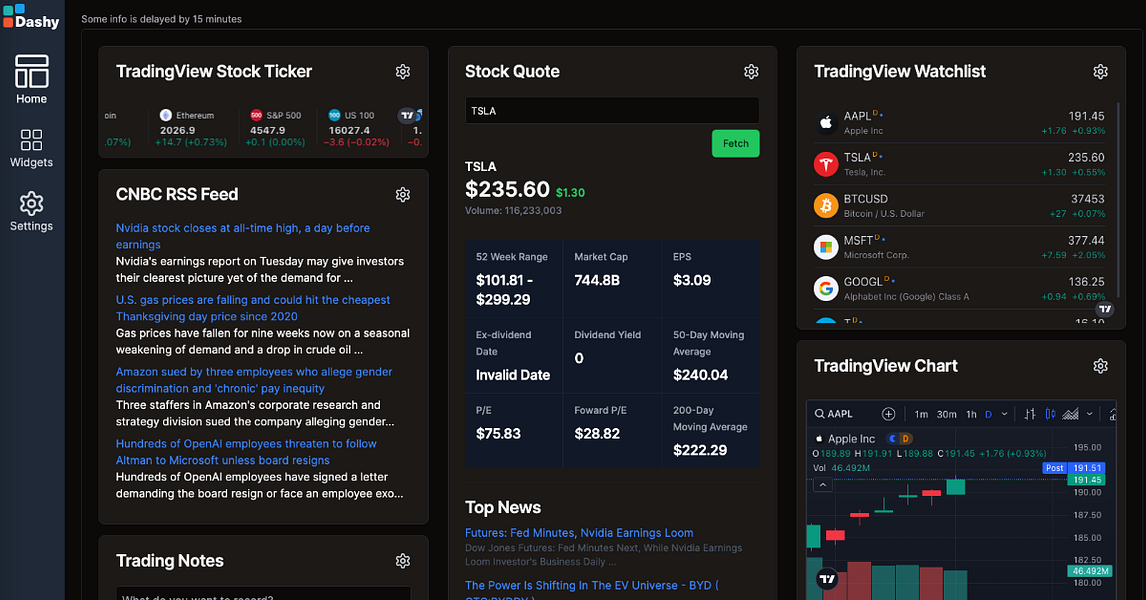Select the candlestick chart style icon
1146x600 pixels.
click(1050, 414)
